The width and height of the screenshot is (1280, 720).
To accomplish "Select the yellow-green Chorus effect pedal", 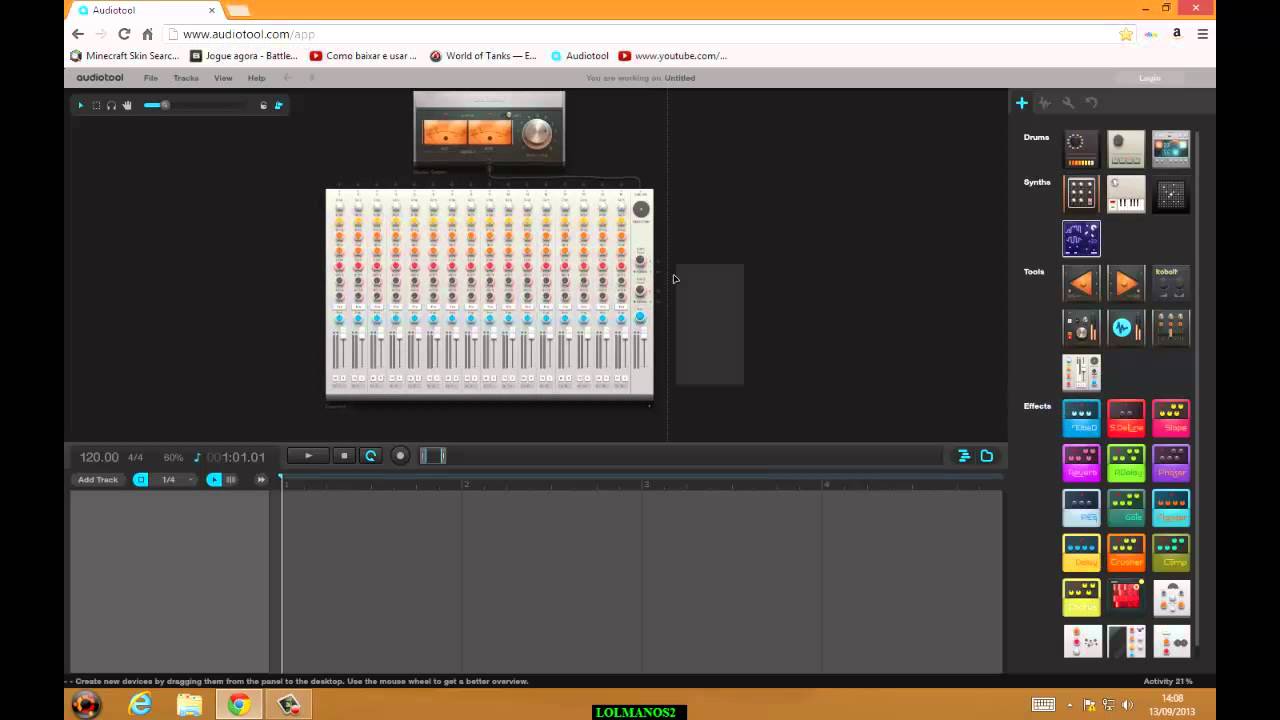I will click(1081, 598).
